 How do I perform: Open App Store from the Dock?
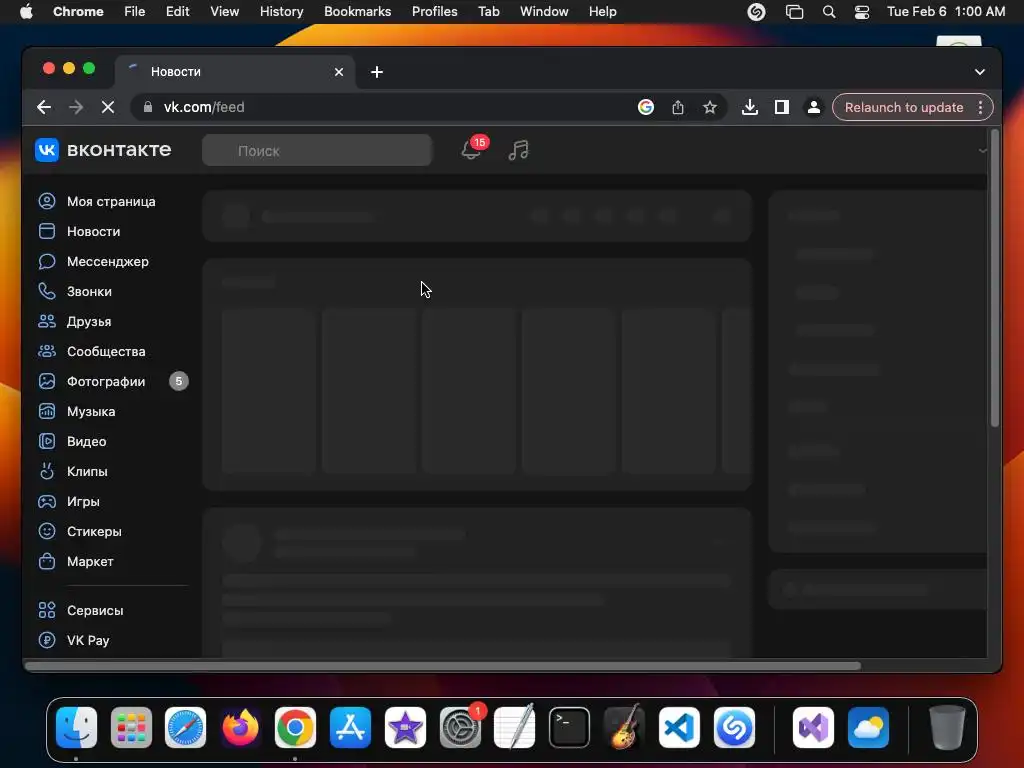[350, 728]
